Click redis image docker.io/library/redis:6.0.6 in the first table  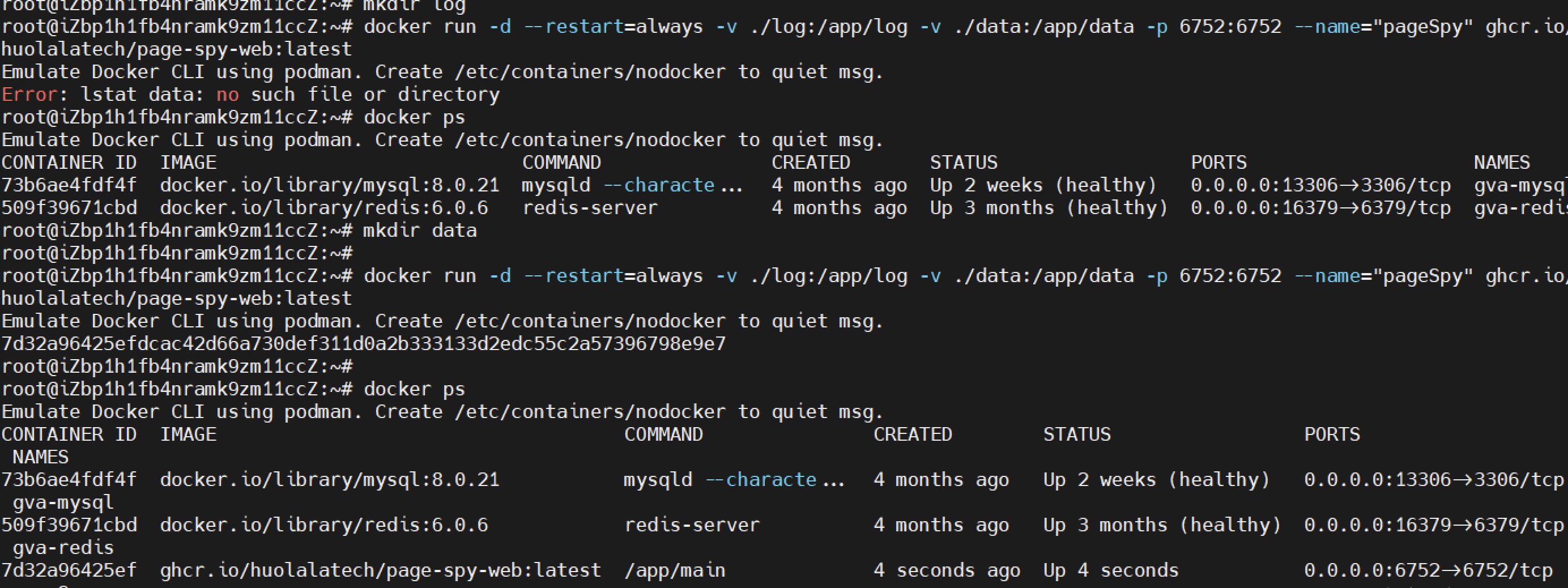pyautogui.click(x=324, y=208)
